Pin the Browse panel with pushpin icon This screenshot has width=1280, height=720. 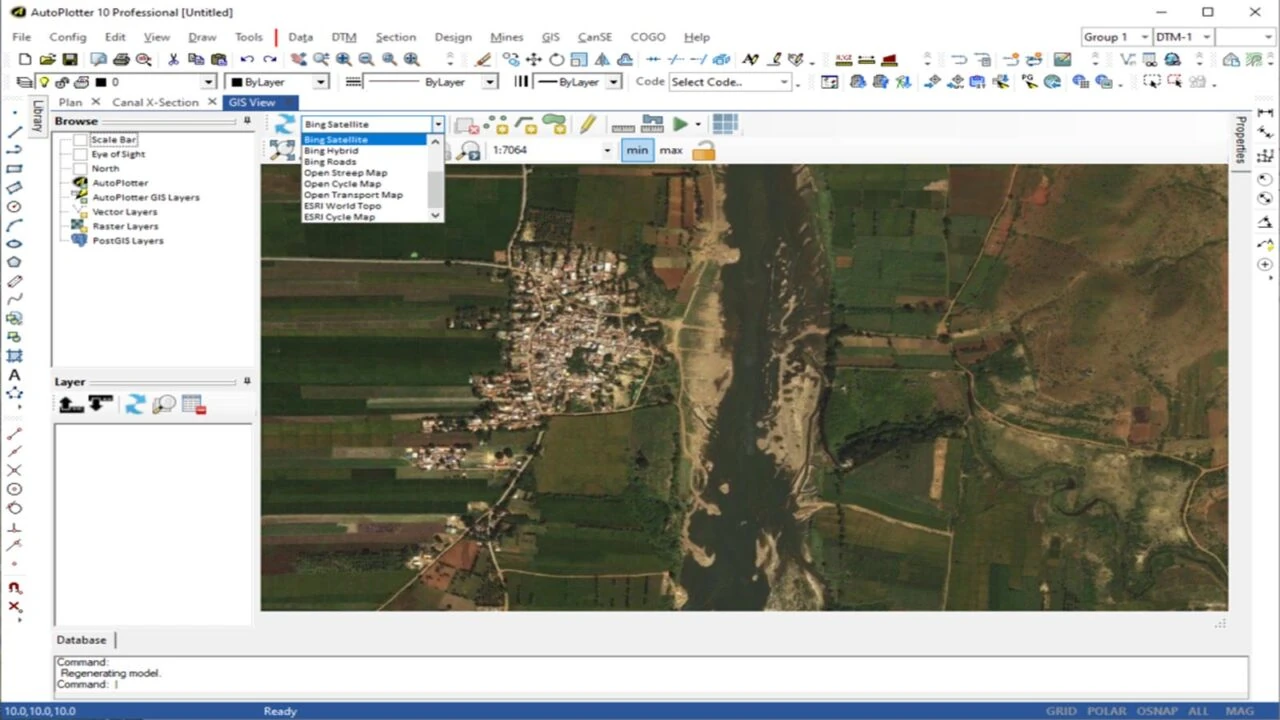click(x=247, y=121)
